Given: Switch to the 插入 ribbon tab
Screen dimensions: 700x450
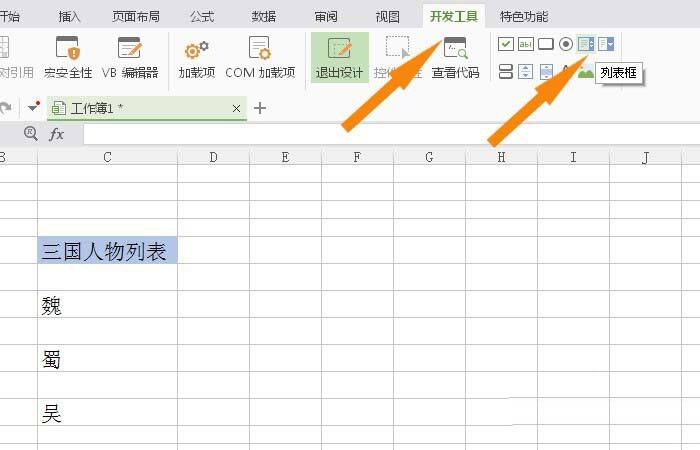Looking at the screenshot, I should [x=69, y=17].
